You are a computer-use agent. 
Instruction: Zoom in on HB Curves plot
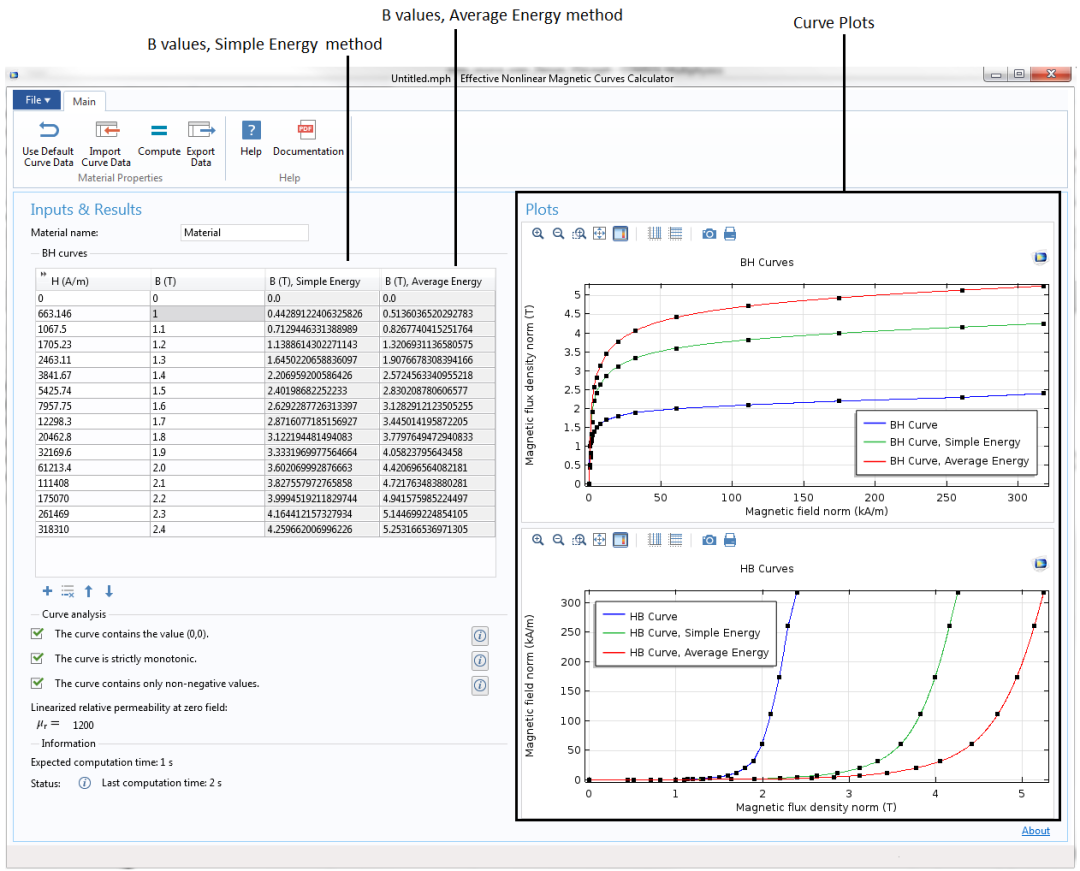tap(538, 541)
